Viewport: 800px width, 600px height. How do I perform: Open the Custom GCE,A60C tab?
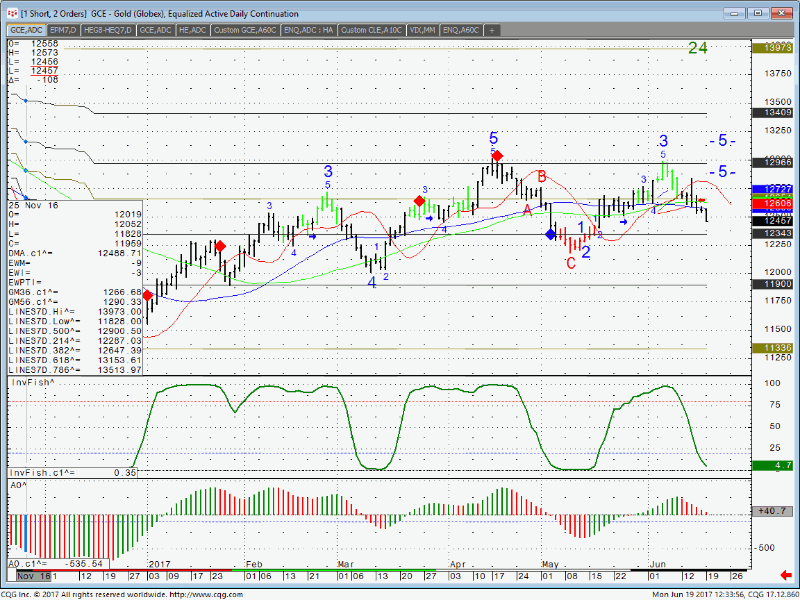tap(245, 30)
